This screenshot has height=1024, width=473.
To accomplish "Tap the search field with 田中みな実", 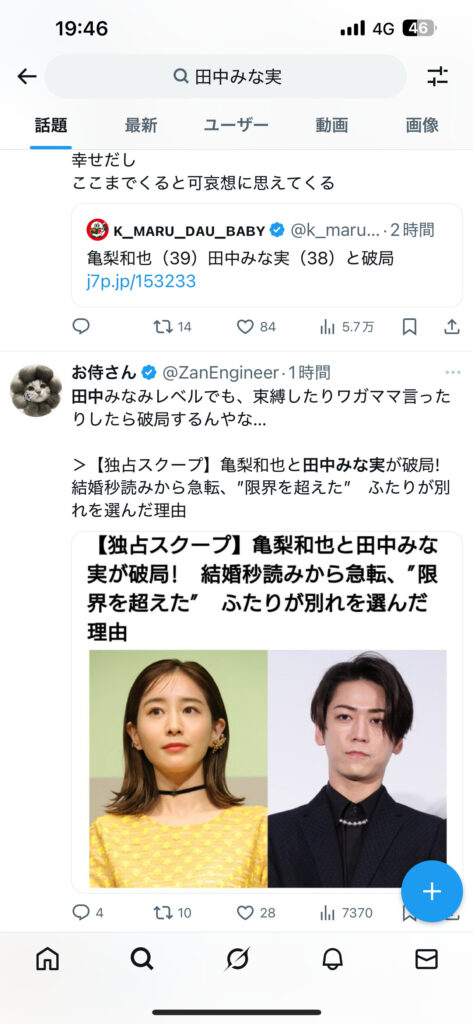I will (x=226, y=76).
